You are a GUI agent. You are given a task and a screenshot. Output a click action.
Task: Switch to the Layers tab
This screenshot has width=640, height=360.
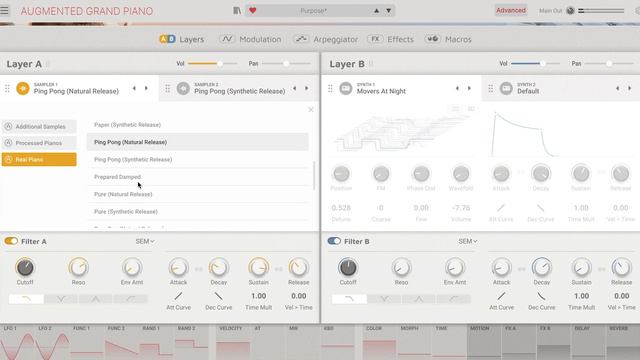pyautogui.click(x=182, y=39)
